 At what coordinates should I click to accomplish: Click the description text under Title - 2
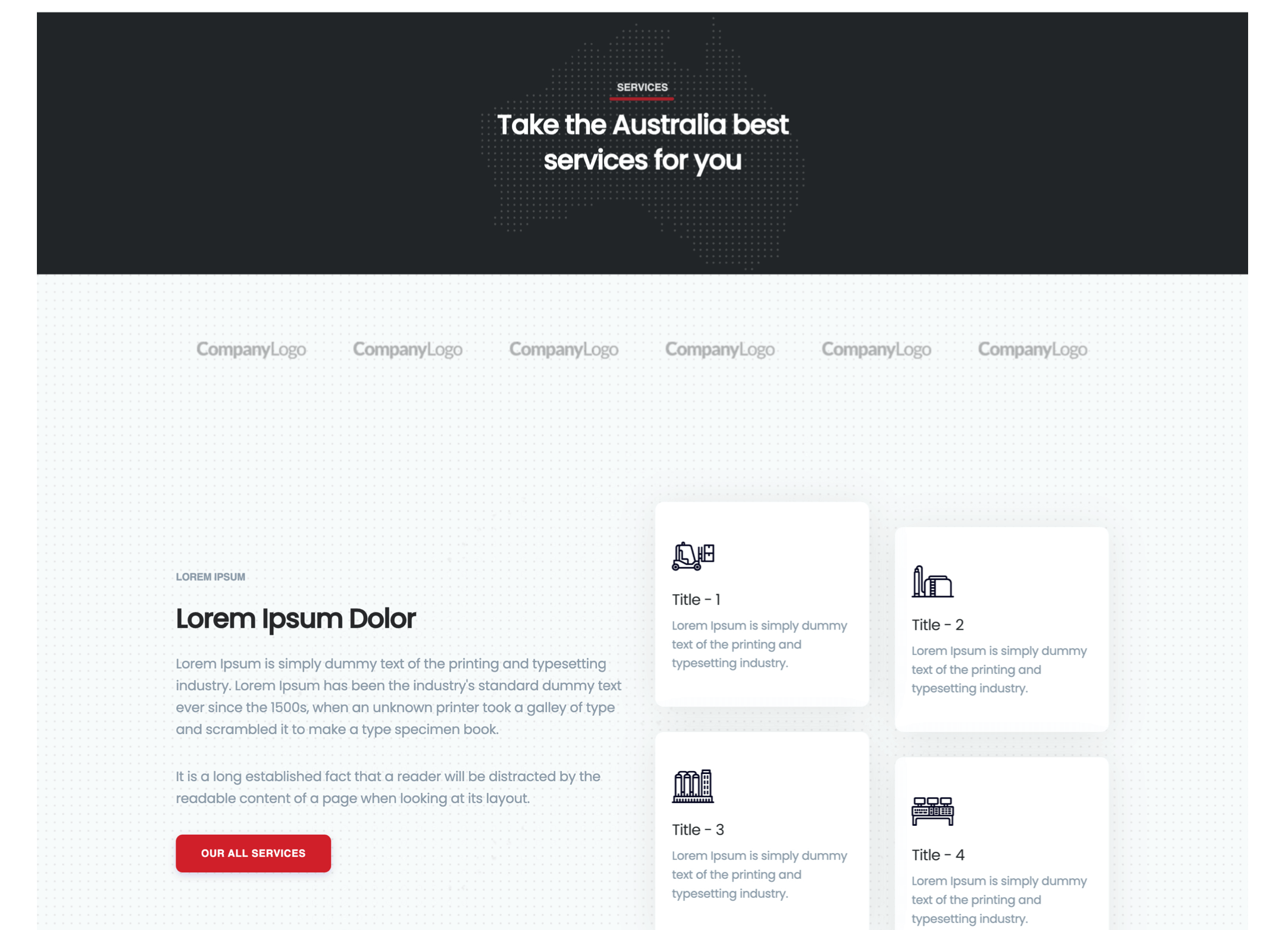[999, 669]
